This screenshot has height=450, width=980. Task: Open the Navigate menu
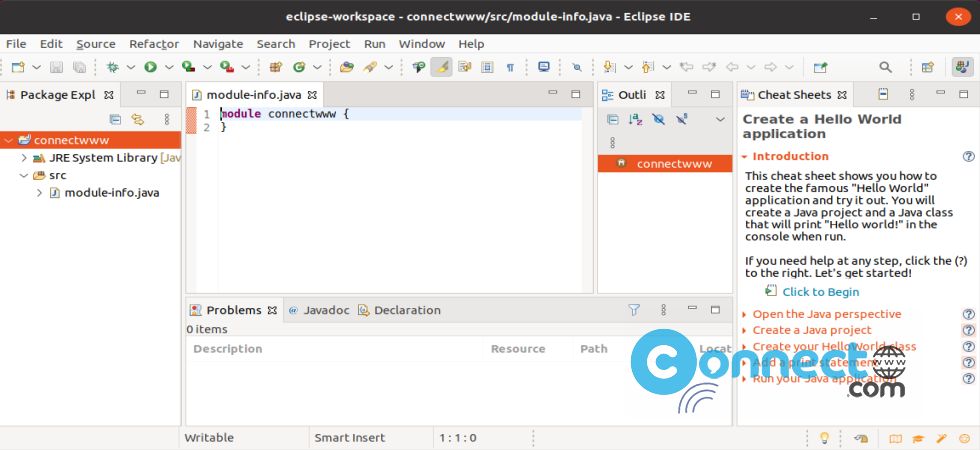[218, 44]
